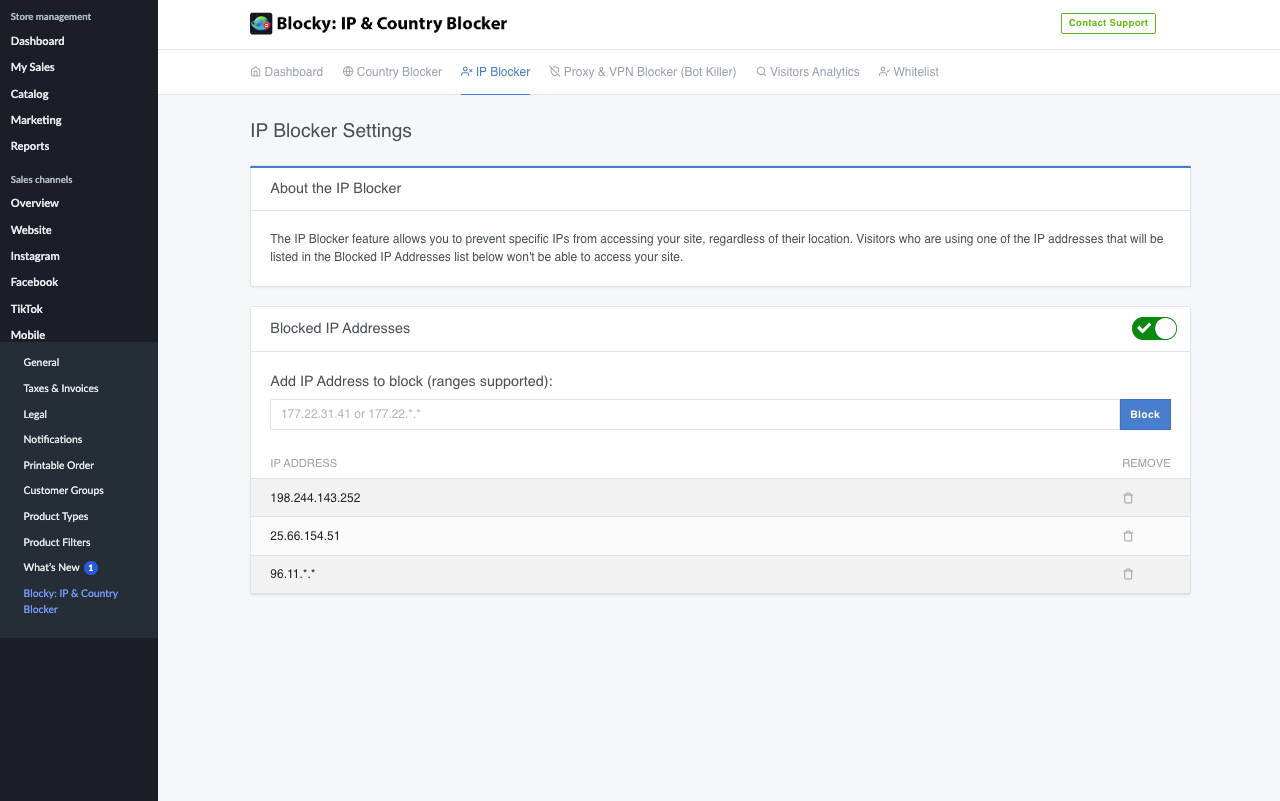This screenshot has width=1280, height=801.
Task: Click the REMOVE column header
Action: click(x=1146, y=463)
